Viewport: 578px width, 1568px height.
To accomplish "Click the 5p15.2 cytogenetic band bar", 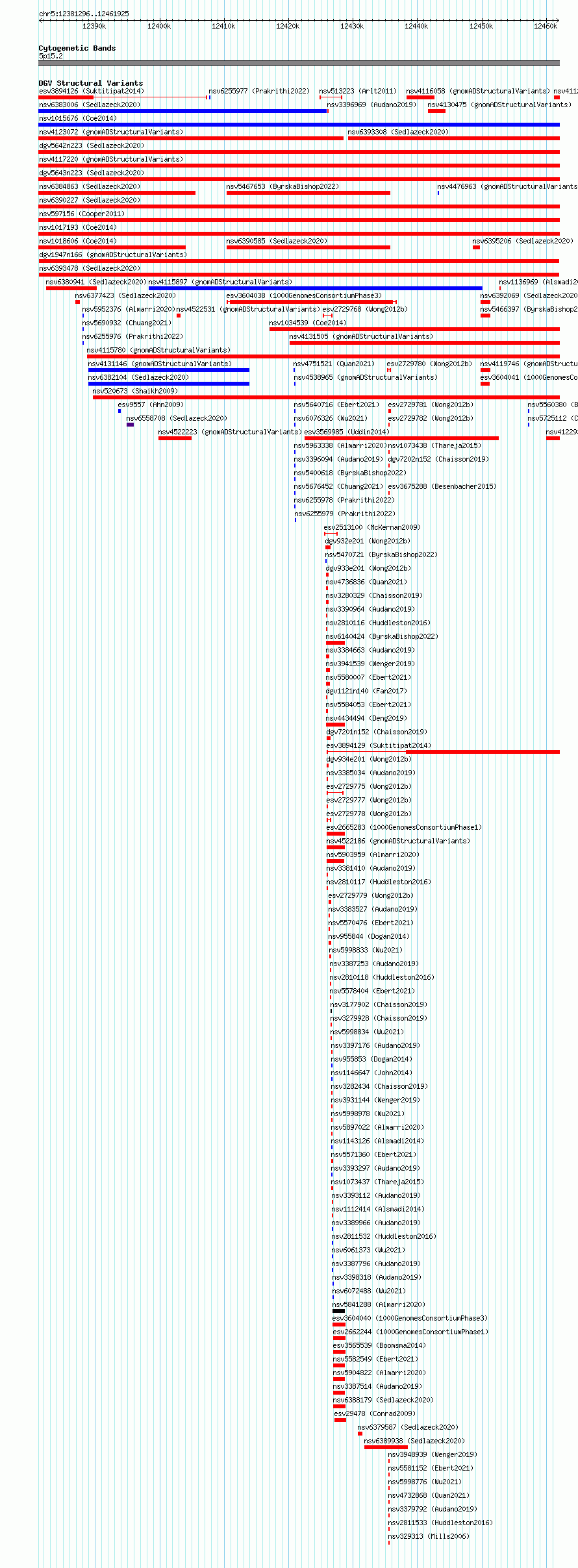I will click(x=299, y=63).
